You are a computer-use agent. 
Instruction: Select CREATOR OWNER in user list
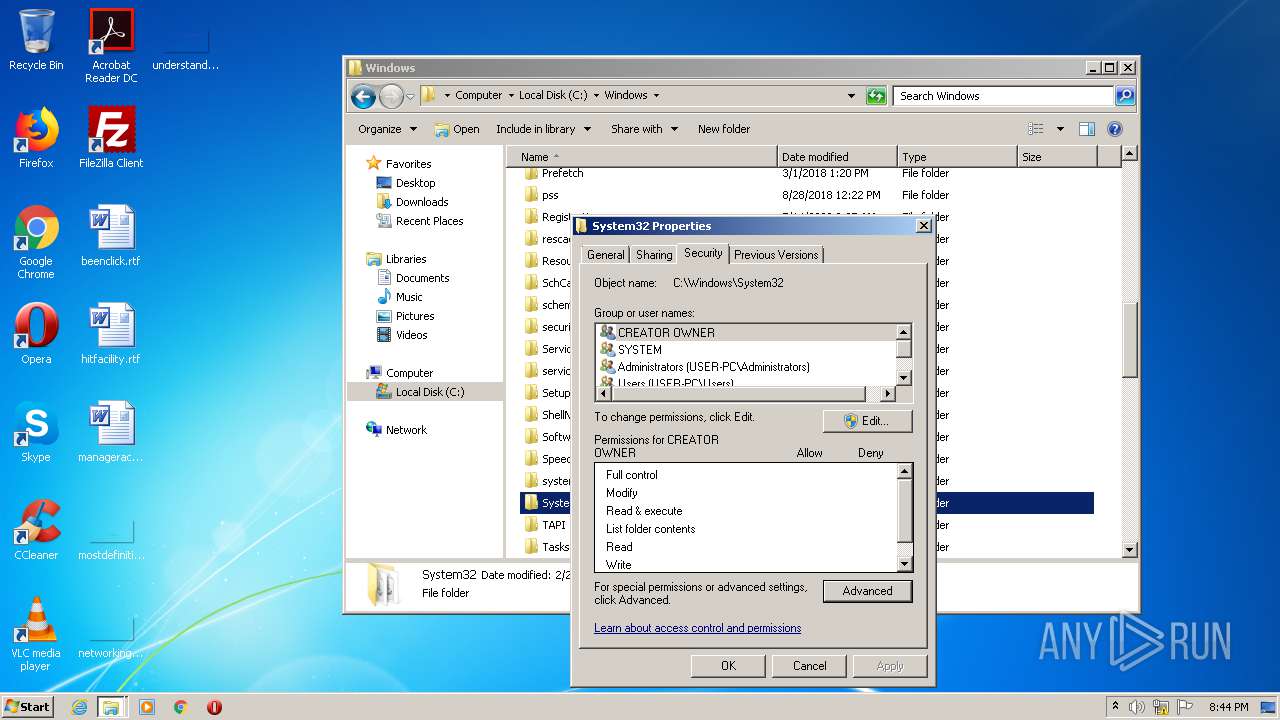[745, 332]
